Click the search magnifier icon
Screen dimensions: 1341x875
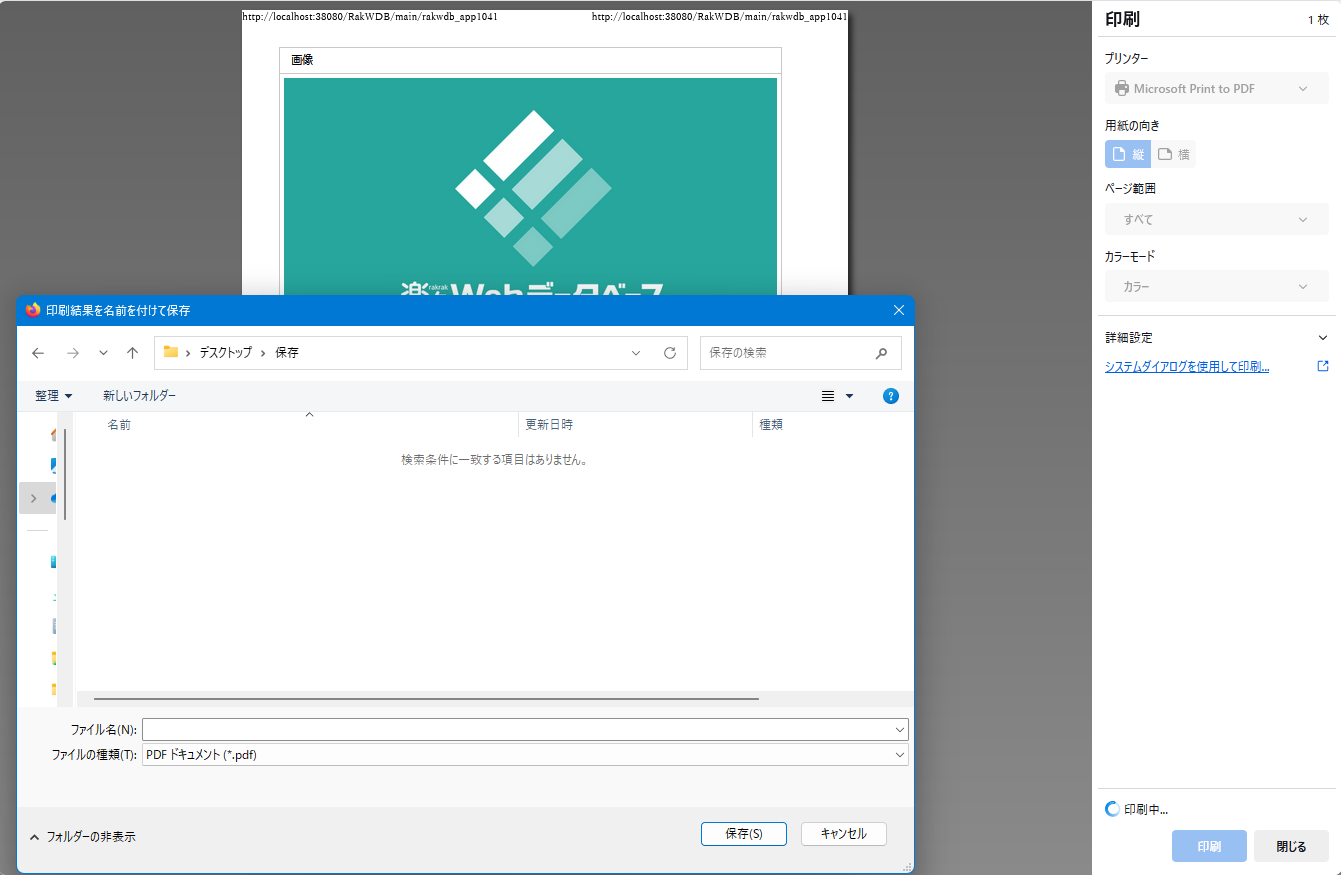(x=881, y=353)
